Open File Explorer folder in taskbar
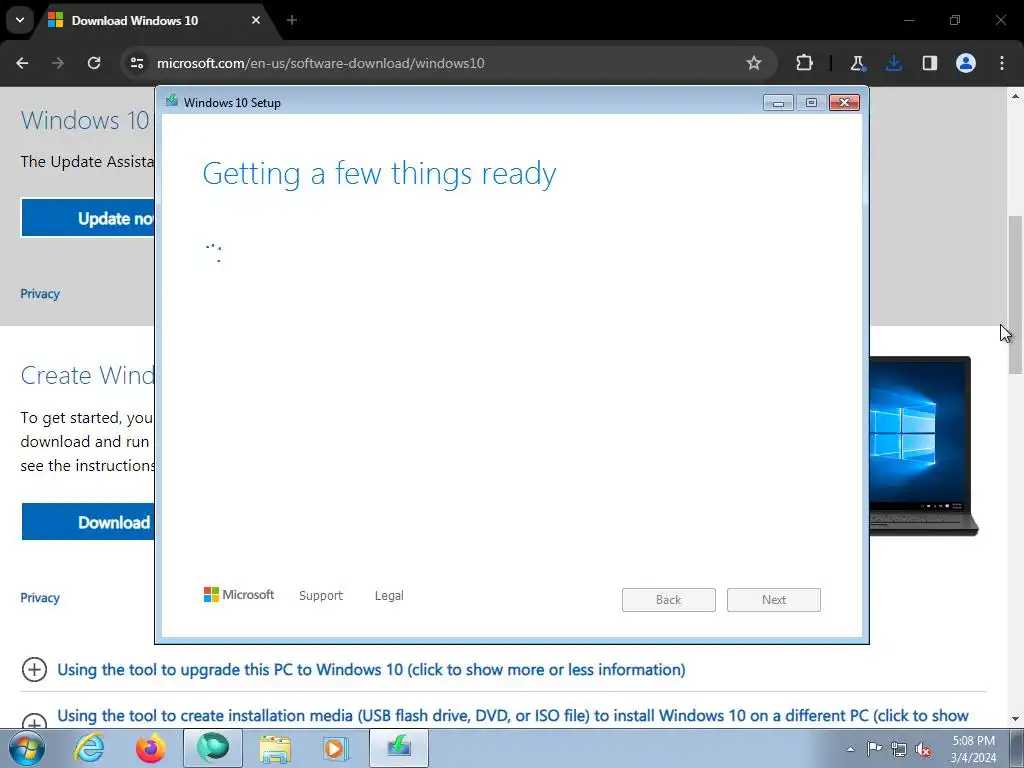This screenshot has height=768, width=1024. 275,748
